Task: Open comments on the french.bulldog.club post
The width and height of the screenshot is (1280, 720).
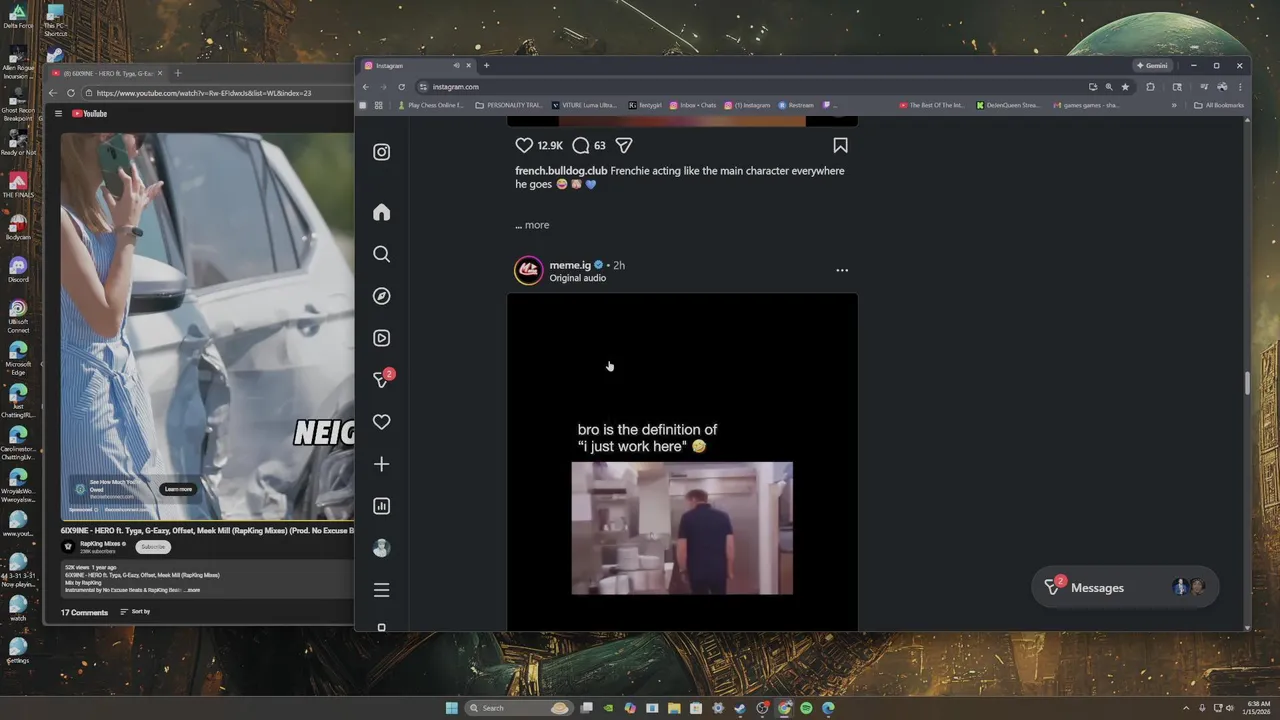Action: point(581,145)
